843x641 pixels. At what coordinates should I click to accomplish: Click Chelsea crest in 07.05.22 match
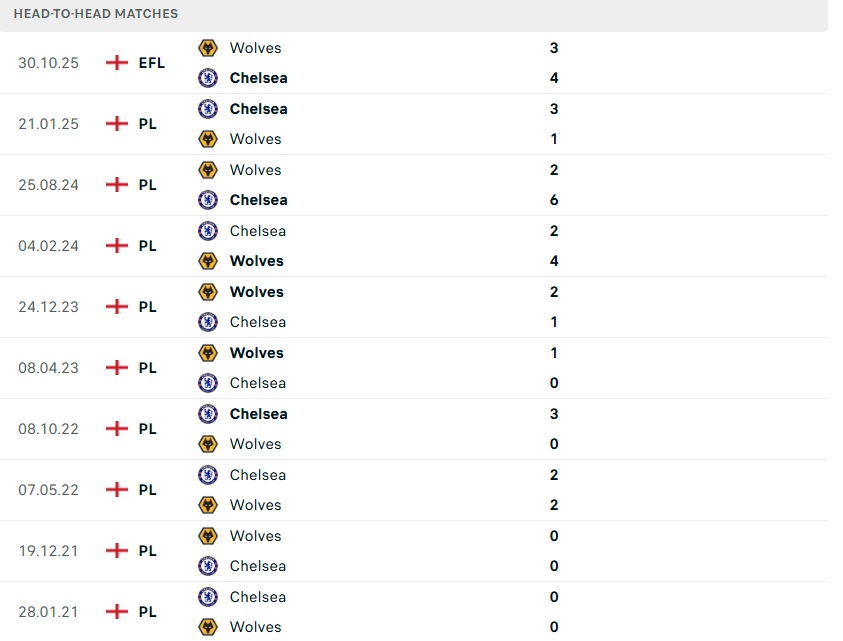click(208, 475)
